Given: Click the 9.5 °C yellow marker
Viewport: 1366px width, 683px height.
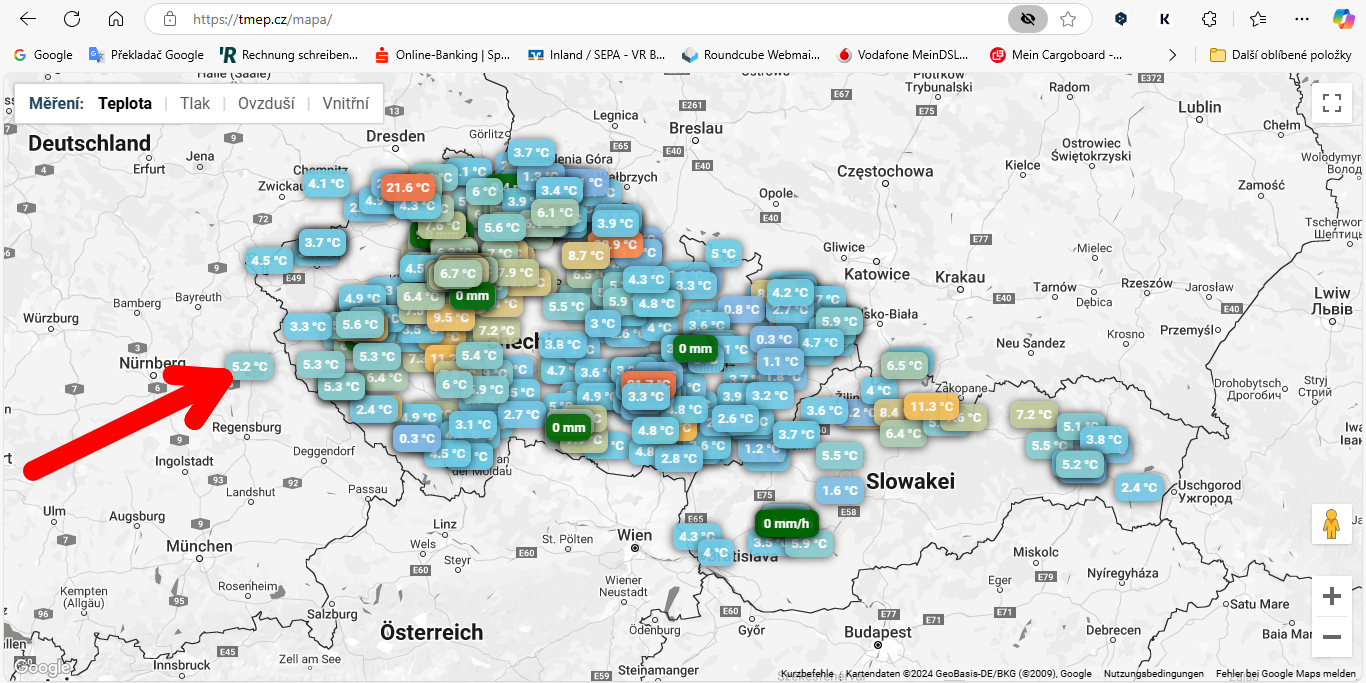Looking at the screenshot, I should tap(451, 318).
